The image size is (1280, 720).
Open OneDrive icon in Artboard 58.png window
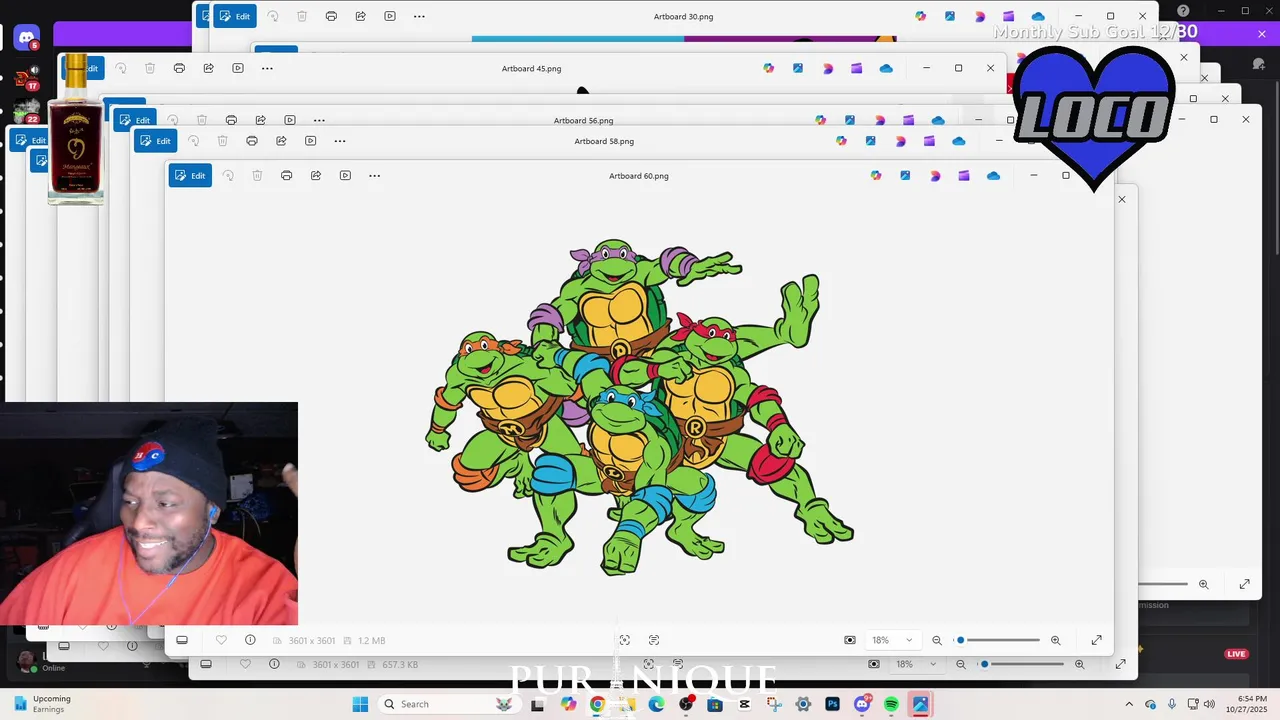pyautogui.click(x=959, y=141)
